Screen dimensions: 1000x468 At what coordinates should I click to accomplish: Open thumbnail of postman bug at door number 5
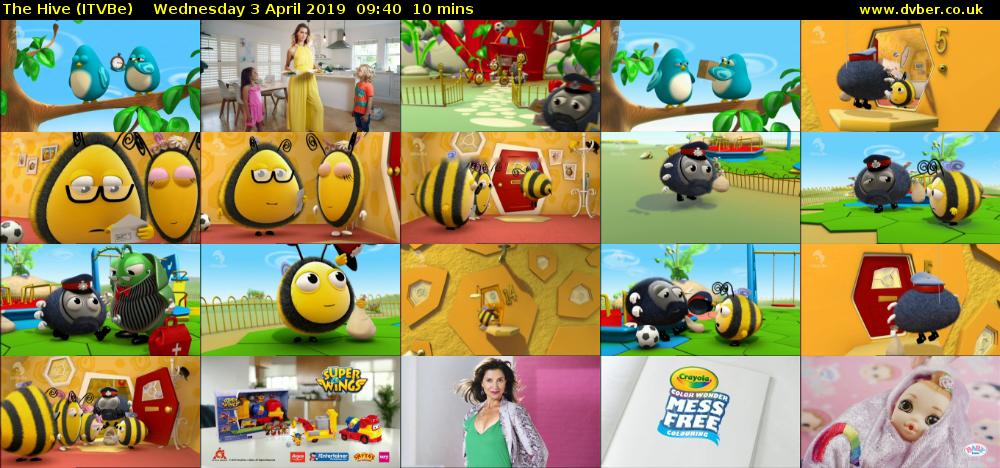tap(901, 76)
